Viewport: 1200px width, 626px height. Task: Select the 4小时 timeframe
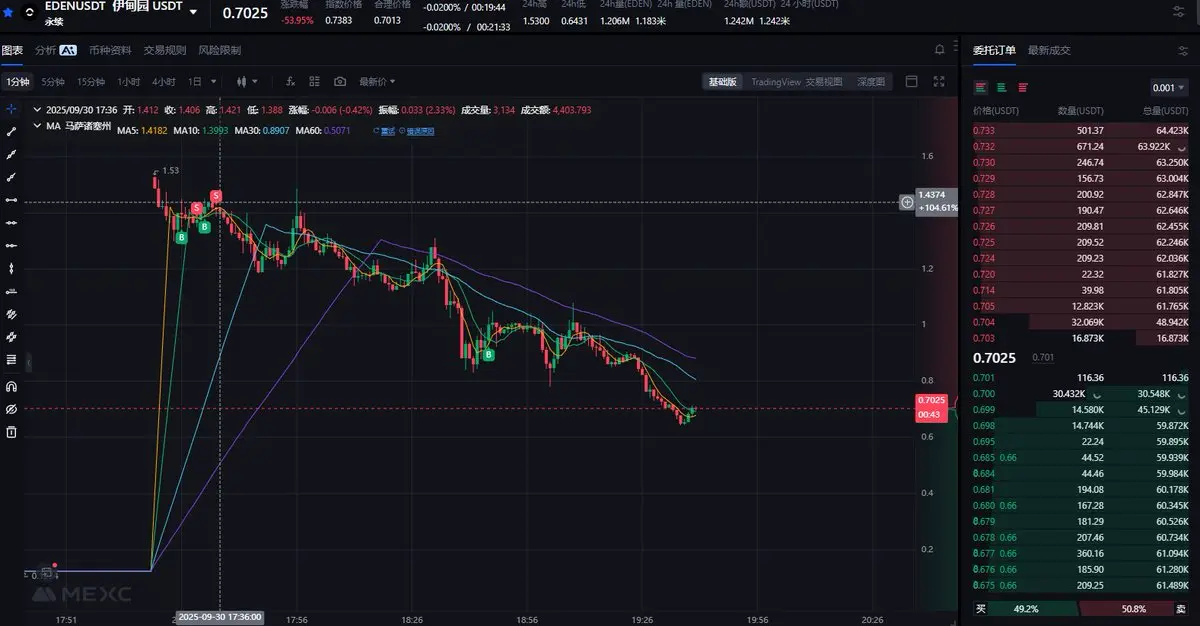point(164,82)
